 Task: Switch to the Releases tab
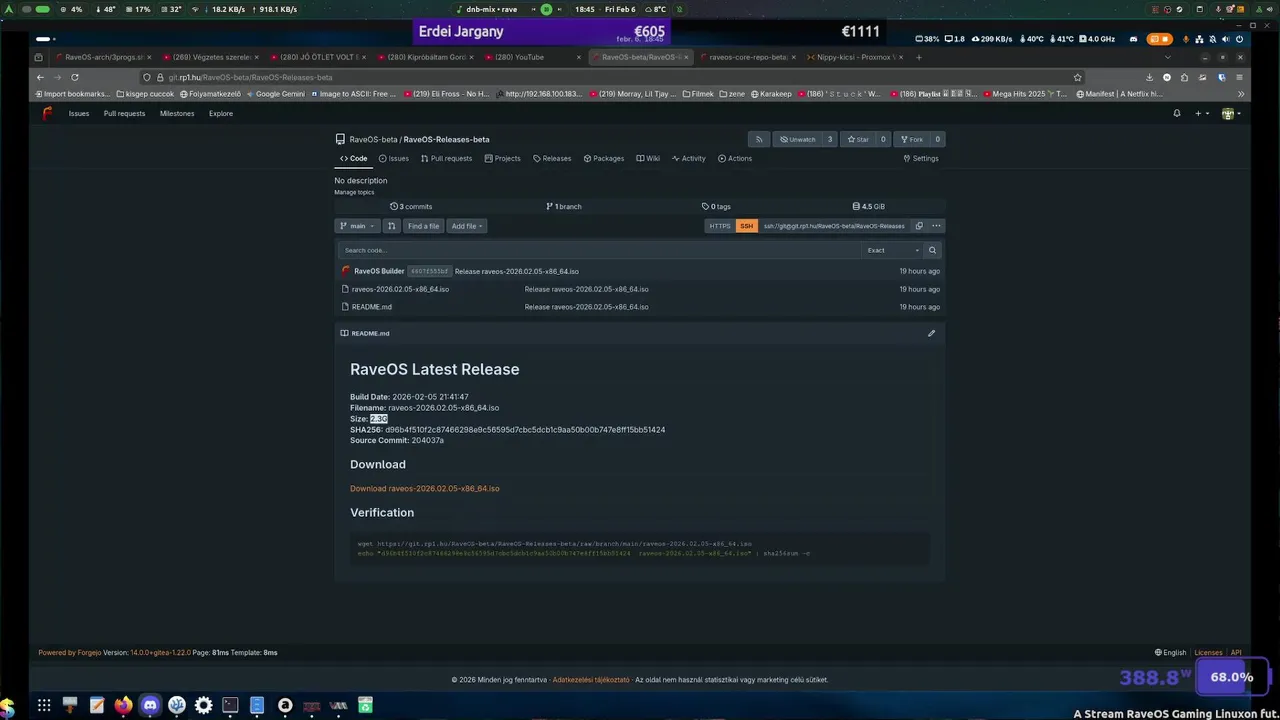(x=552, y=158)
